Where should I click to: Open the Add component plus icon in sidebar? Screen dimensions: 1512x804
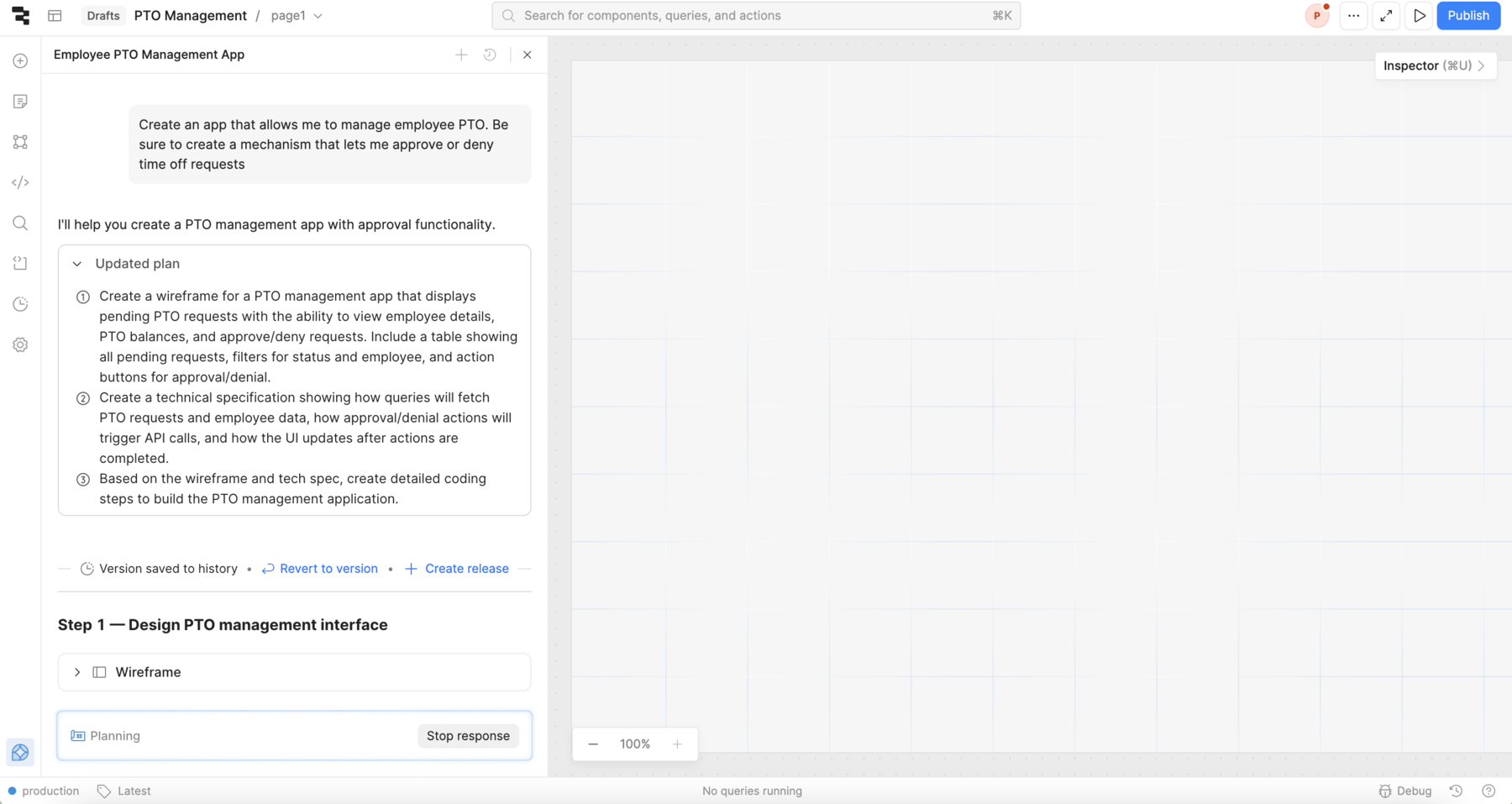coord(20,61)
